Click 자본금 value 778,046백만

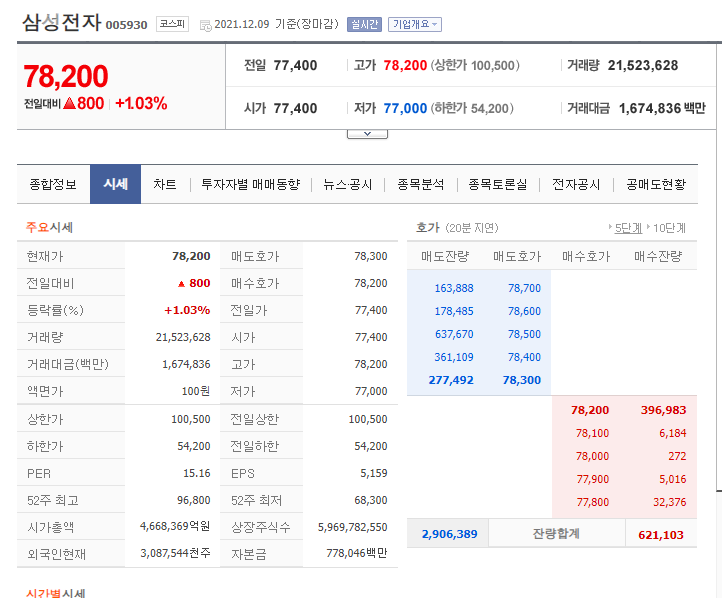pyautogui.click(x=356, y=553)
